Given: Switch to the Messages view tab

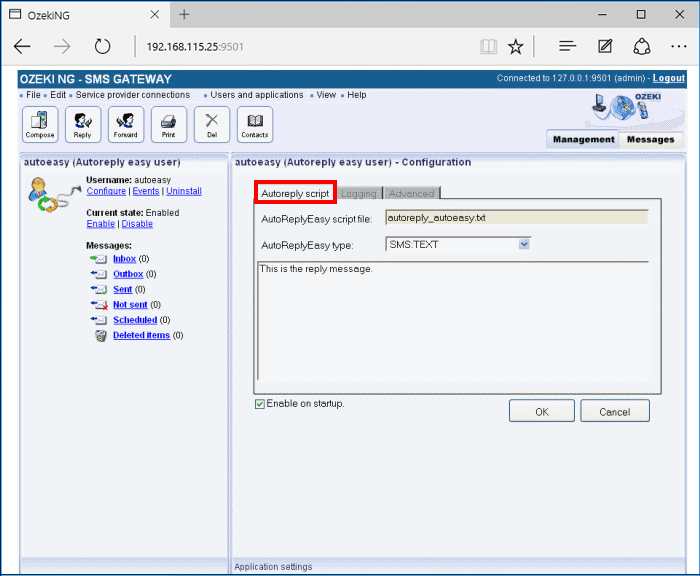Looking at the screenshot, I should [650, 139].
